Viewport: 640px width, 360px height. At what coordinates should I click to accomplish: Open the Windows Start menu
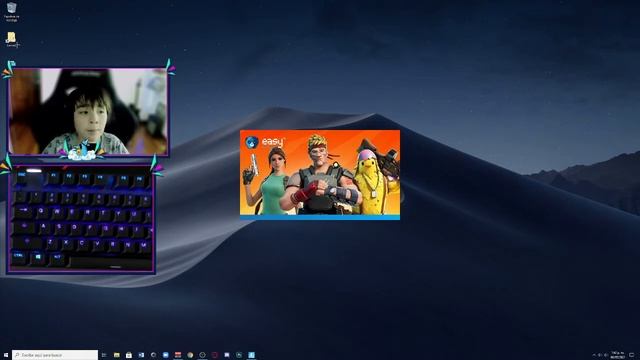6,355
